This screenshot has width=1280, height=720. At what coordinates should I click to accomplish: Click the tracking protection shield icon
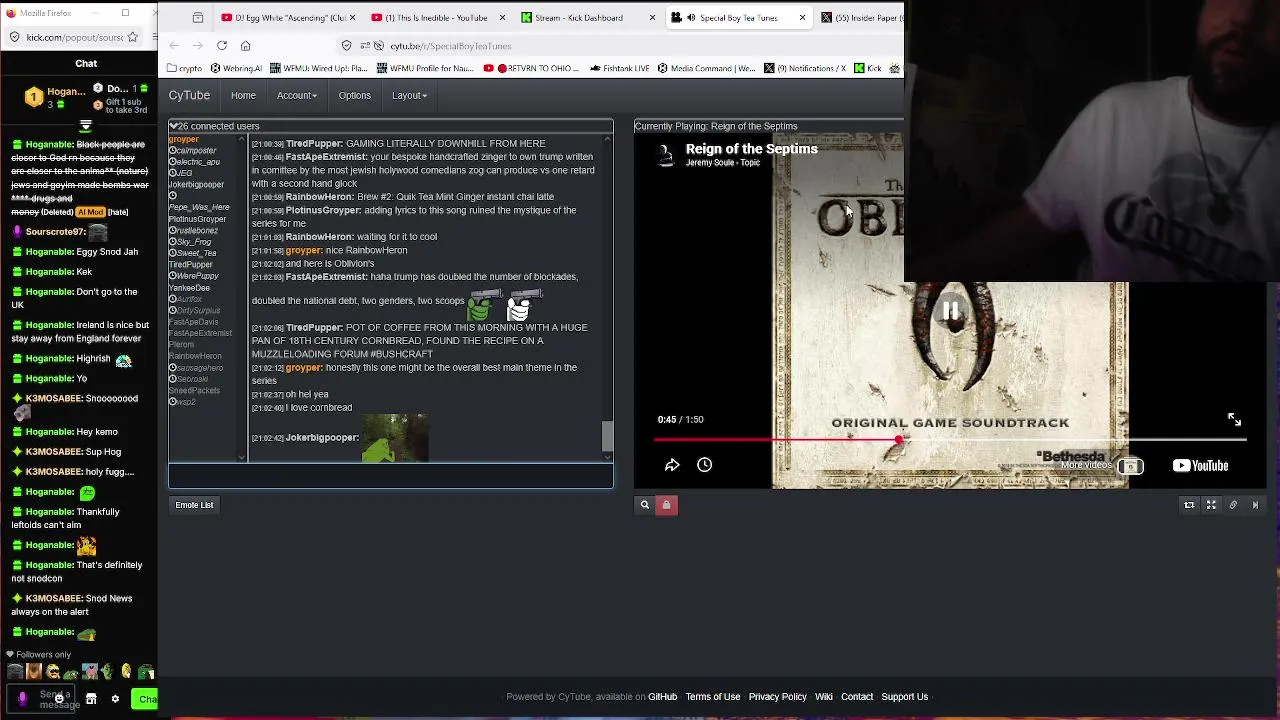point(346,45)
